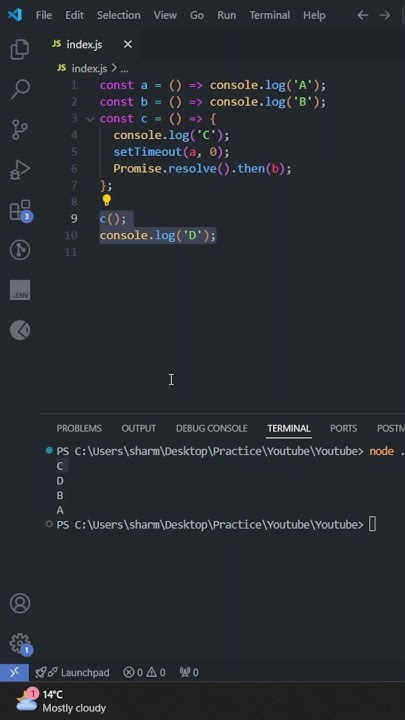Open the Terminal menu

(270, 15)
